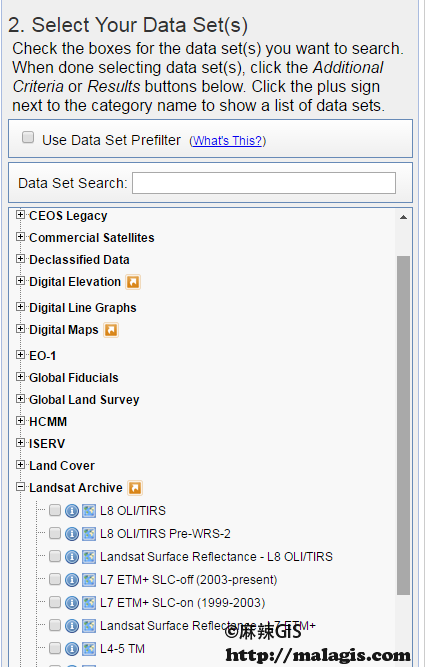Click orange icon beside Landsat Archive
This screenshot has width=425, height=667.
[135, 488]
